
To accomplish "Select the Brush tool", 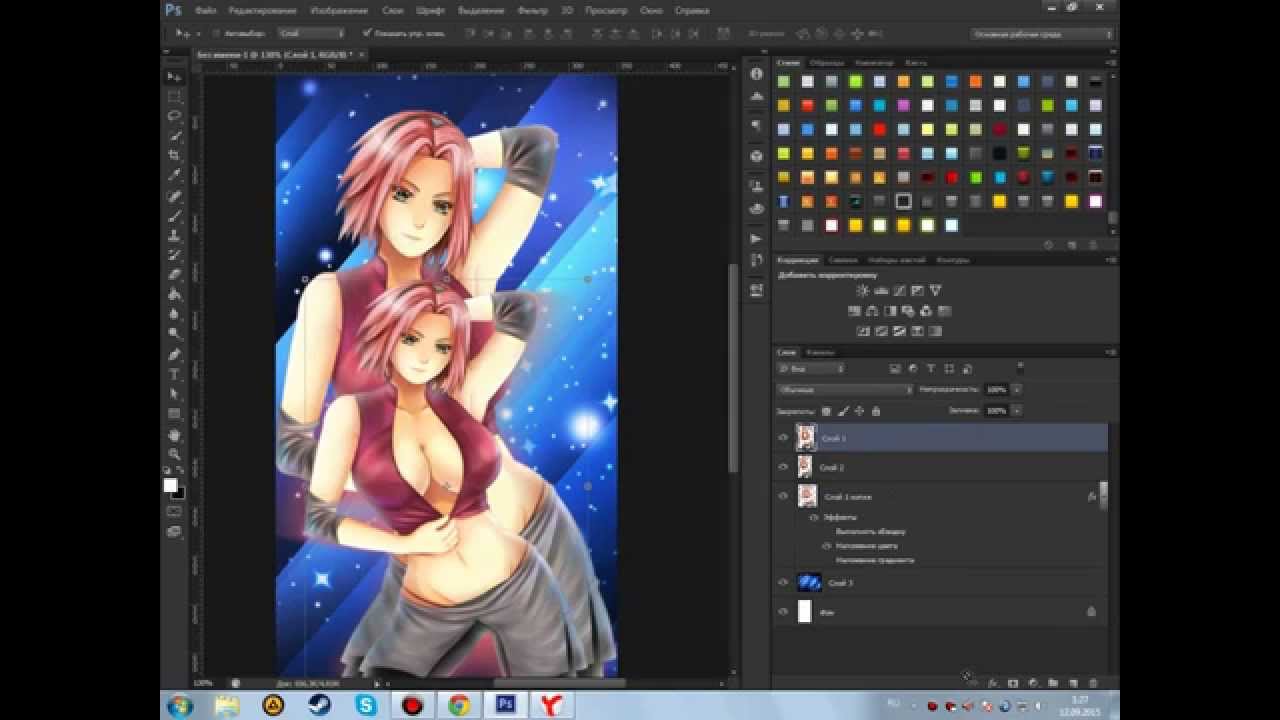I will click(174, 216).
